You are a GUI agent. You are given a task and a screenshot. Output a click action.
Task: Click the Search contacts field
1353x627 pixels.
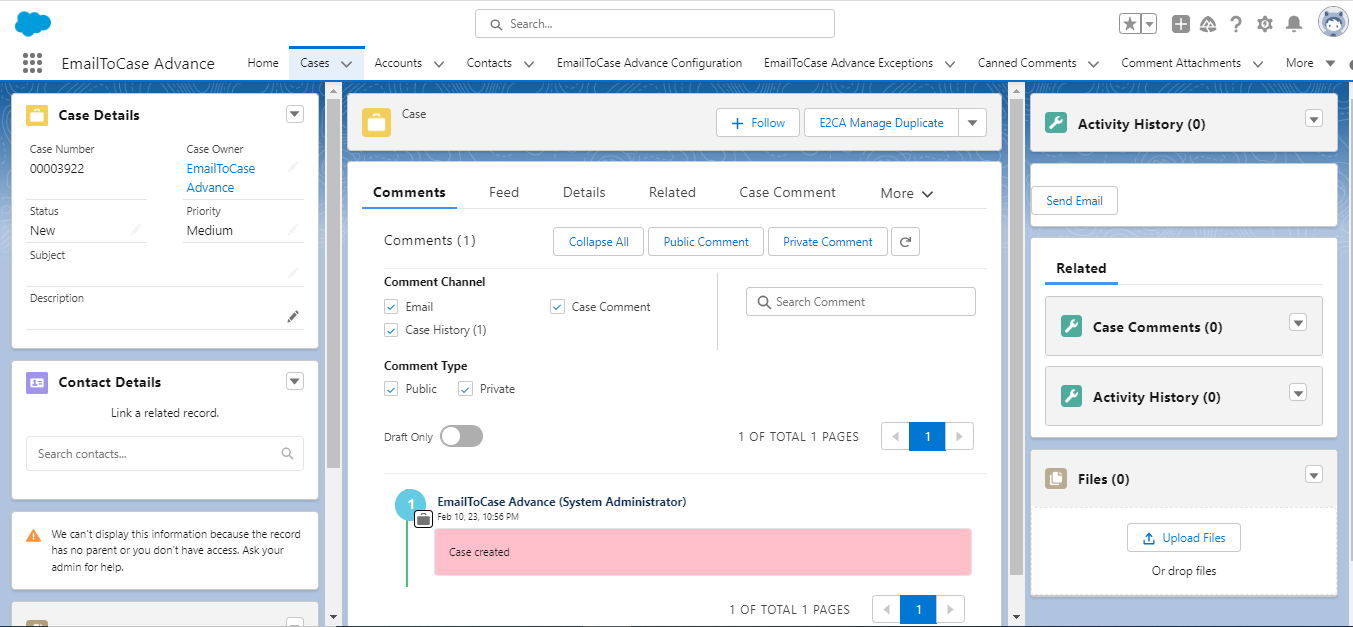(165, 454)
